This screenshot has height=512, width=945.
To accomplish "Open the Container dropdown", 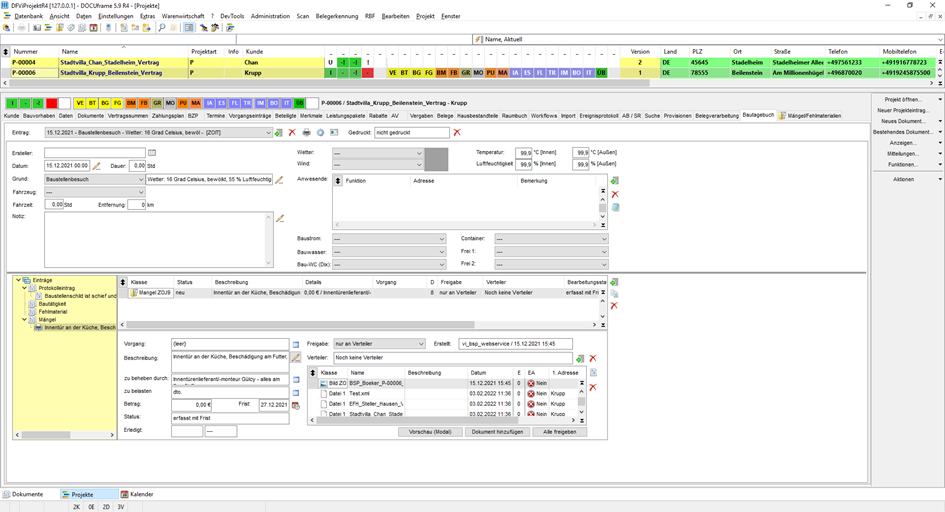I will 604,239.
